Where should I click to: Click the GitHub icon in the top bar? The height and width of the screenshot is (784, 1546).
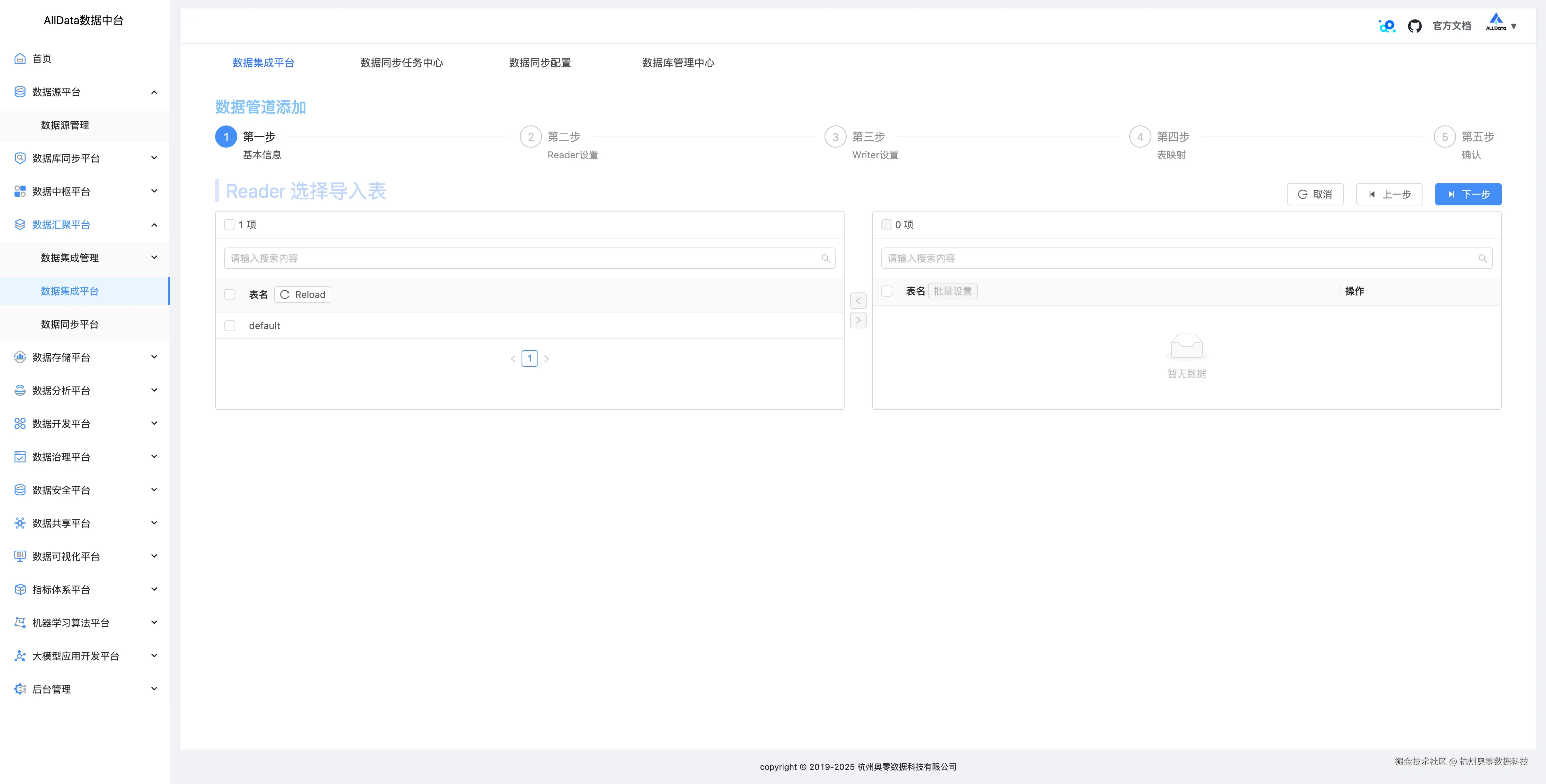[x=1415, y=26]
